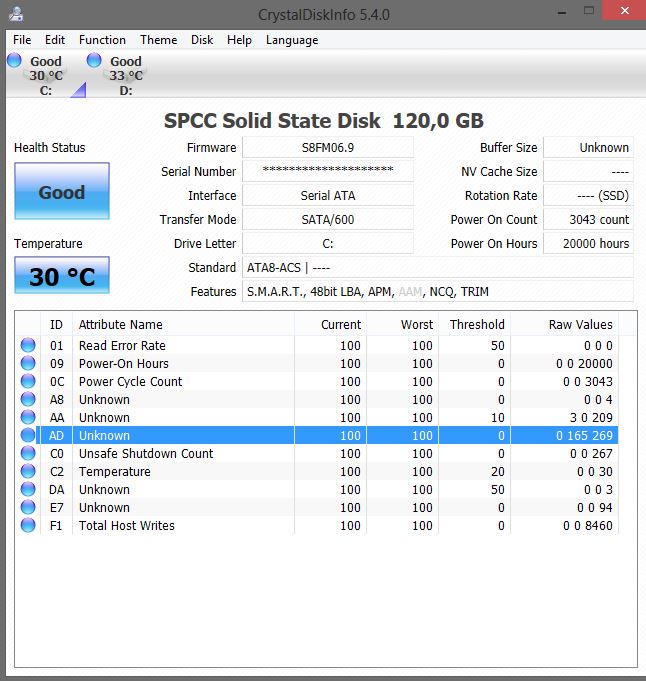Click the status orb for Read Error Rate

[x=28, y=345]
